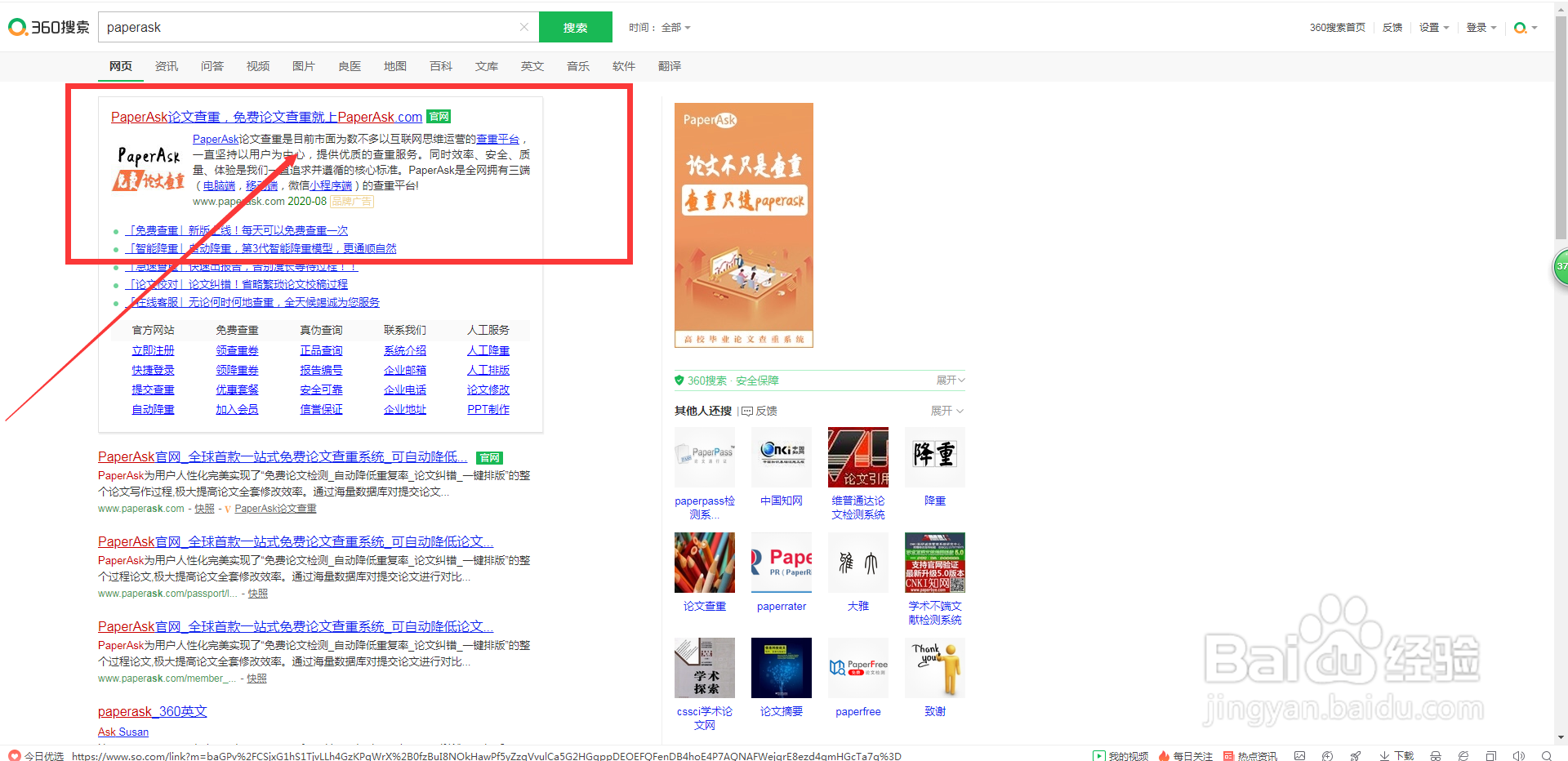Click the green 搜索 search button

coord(575,27)
